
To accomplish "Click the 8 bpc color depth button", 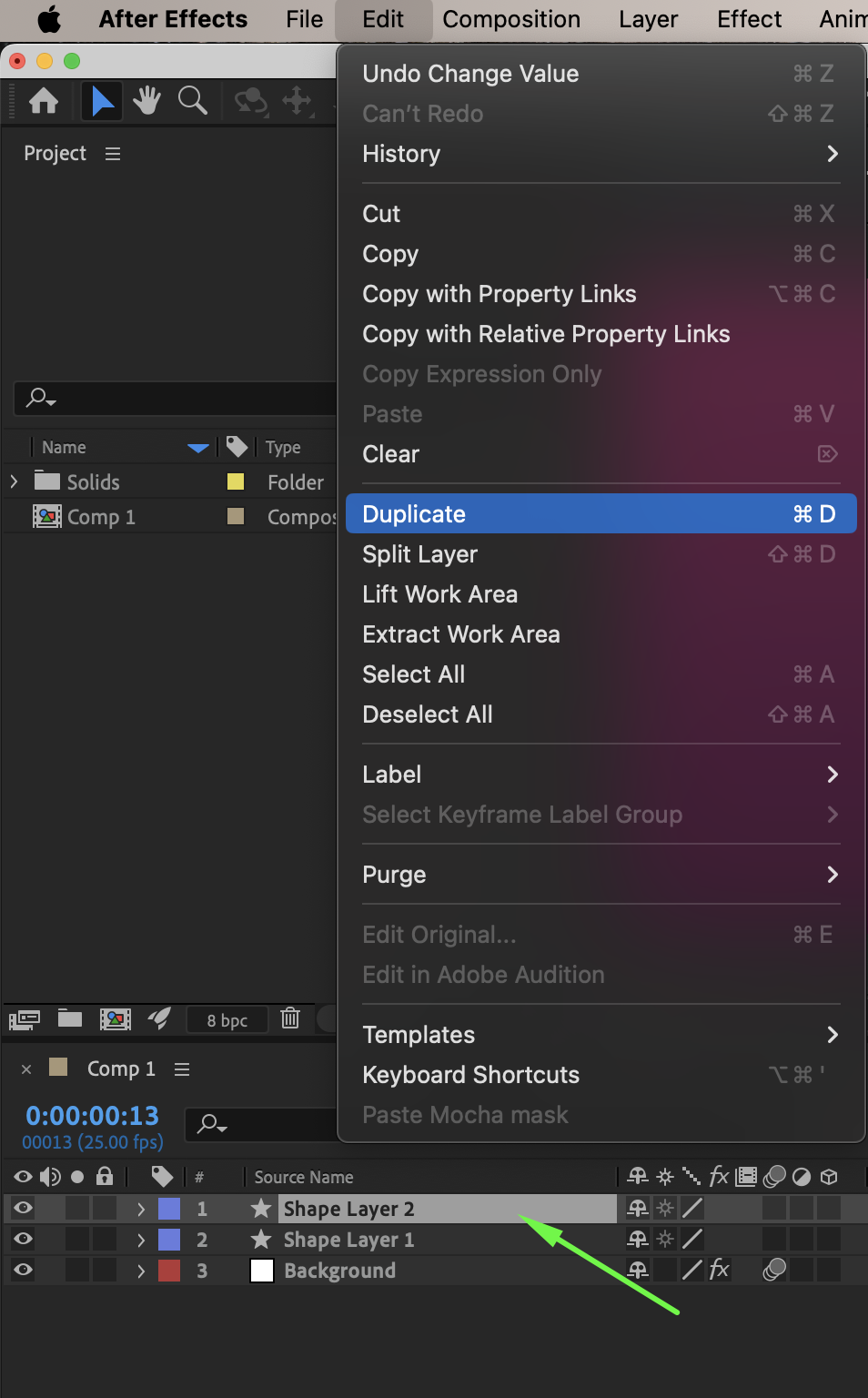I will 227,1019.
